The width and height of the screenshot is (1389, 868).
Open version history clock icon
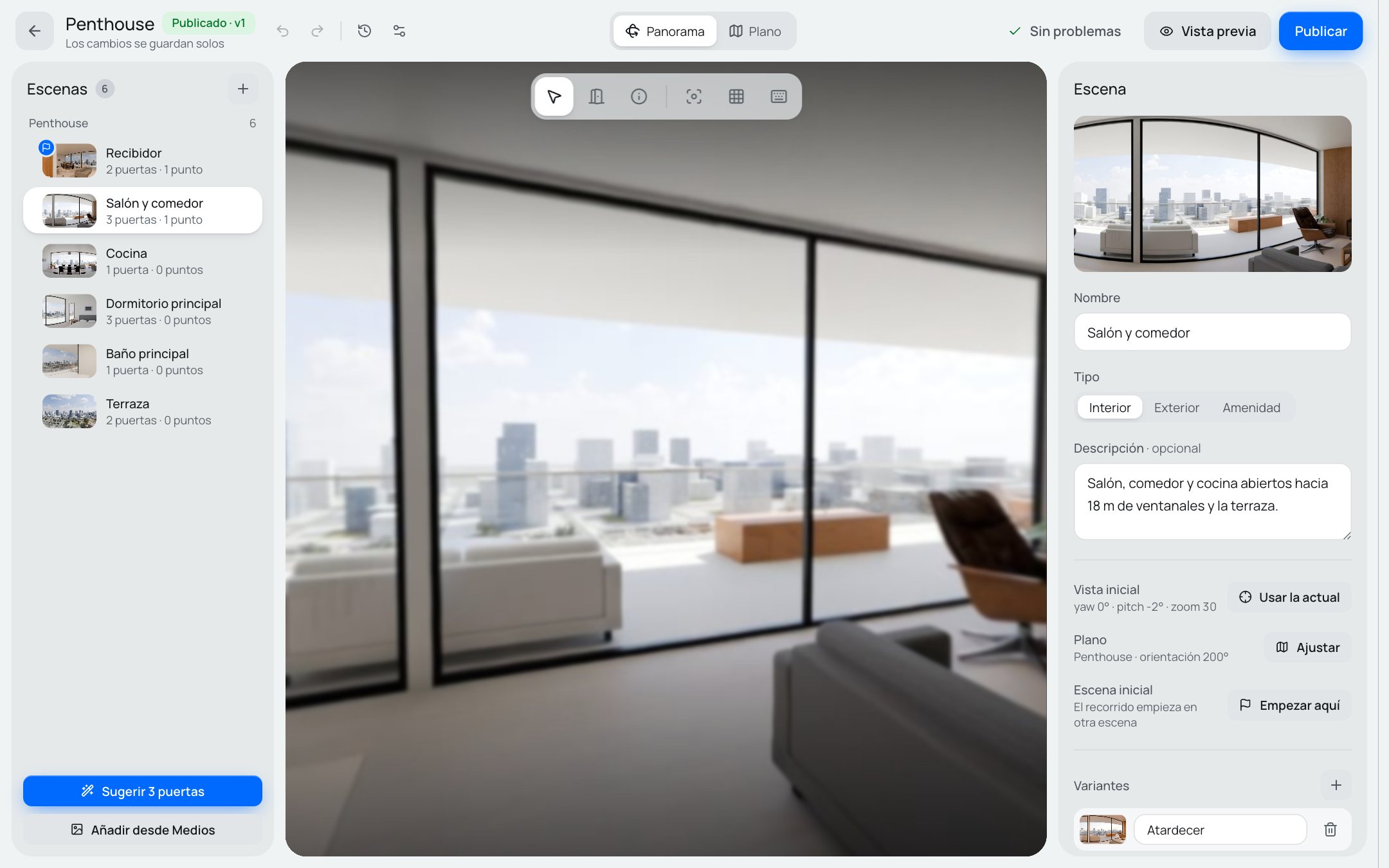coord(365,31)
